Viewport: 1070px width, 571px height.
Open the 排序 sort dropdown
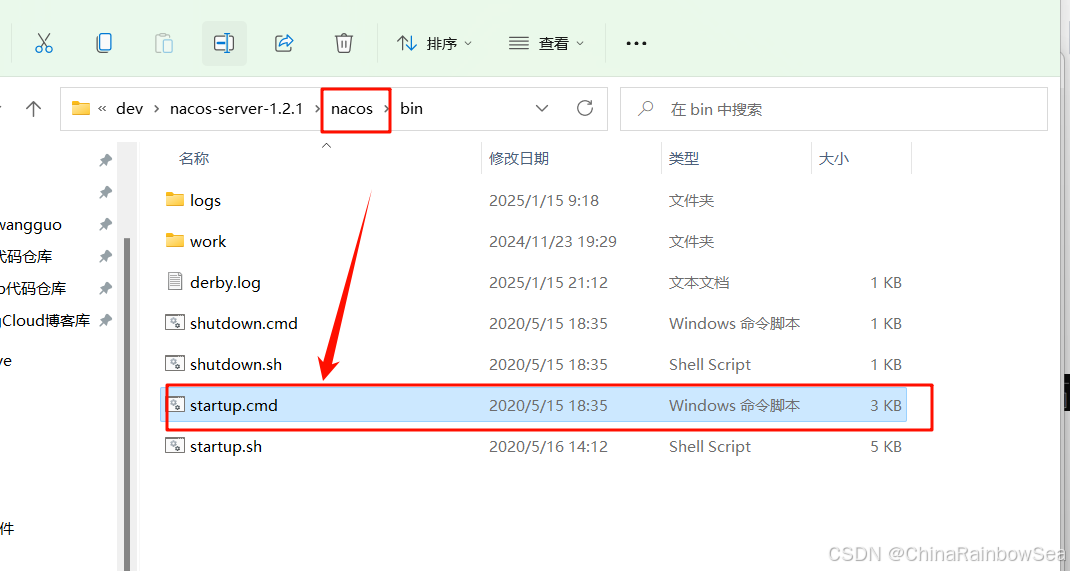click(434, 43)
